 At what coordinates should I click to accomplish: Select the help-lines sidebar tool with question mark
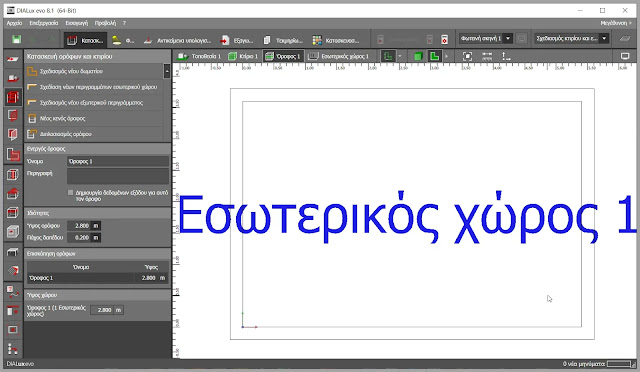click(13, 291)
